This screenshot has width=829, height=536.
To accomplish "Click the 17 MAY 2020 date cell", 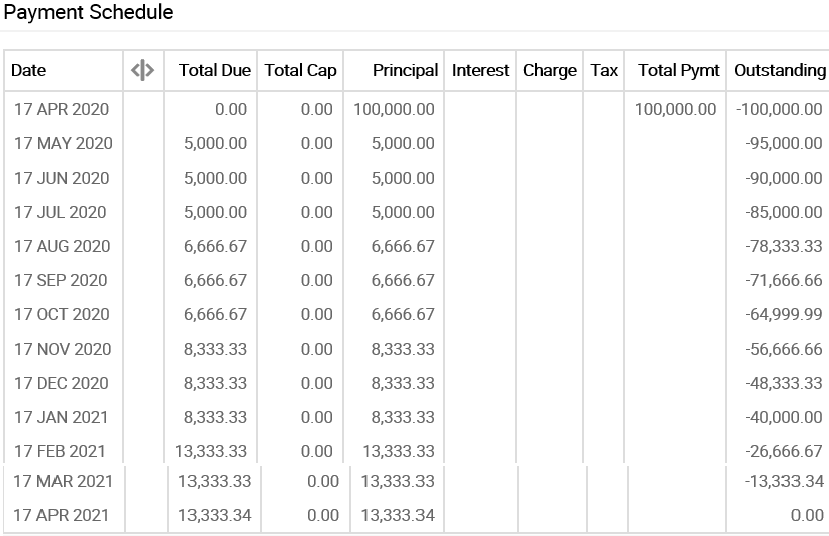I will 63,143.
